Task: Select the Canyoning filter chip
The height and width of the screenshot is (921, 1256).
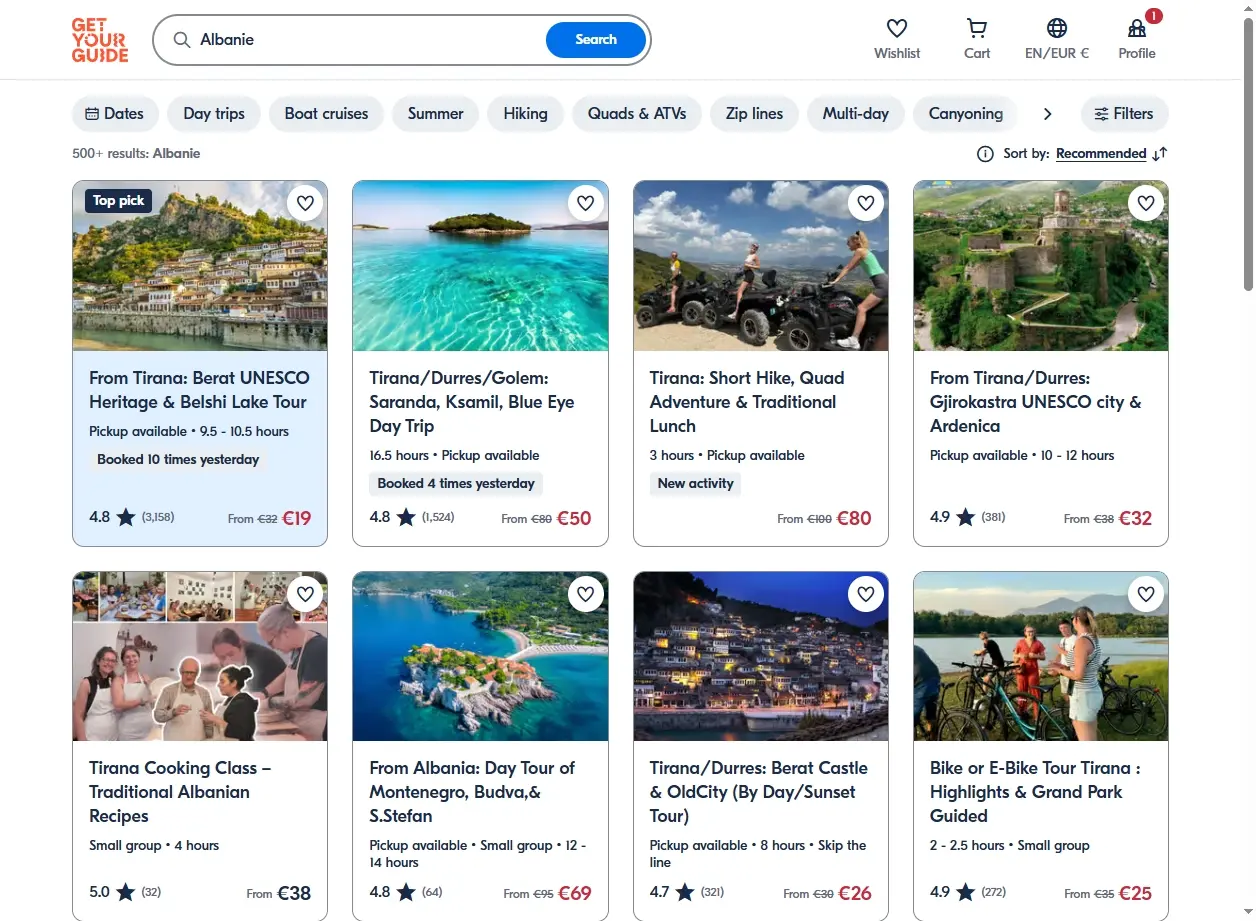Action: pyautogui.click(x=966, y=114)
